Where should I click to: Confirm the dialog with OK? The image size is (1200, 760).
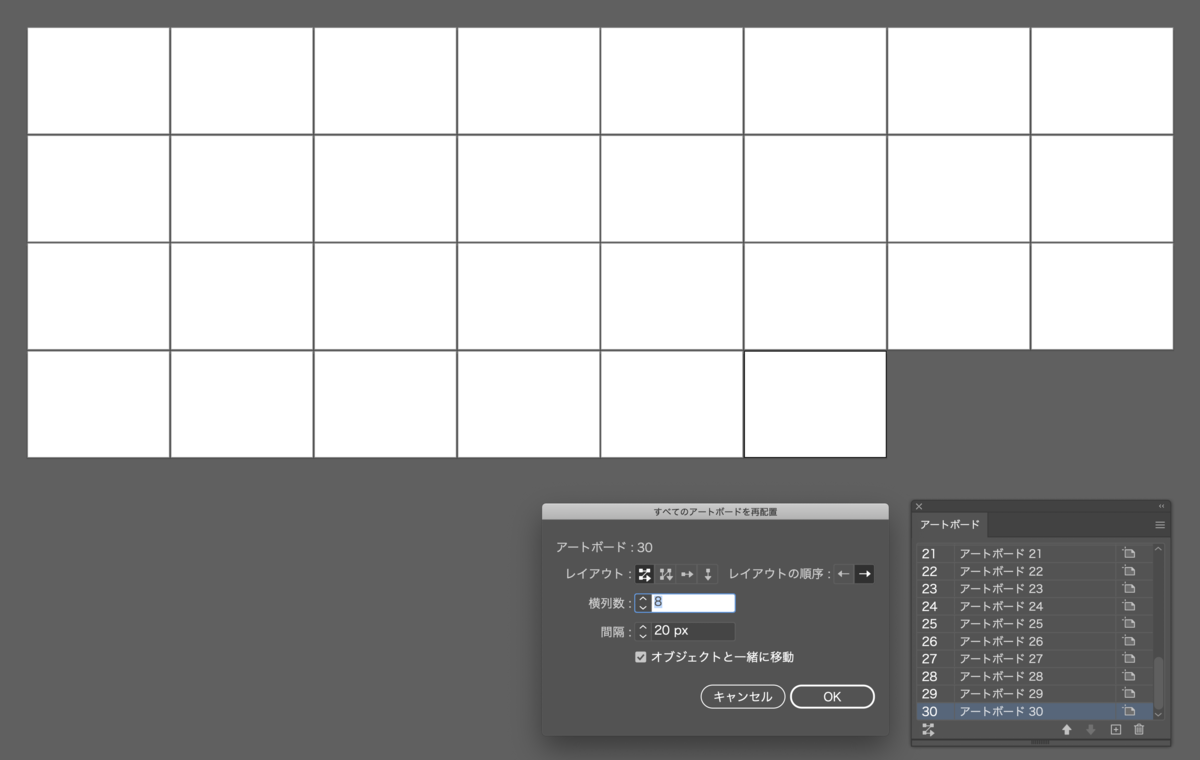point(832,697)
